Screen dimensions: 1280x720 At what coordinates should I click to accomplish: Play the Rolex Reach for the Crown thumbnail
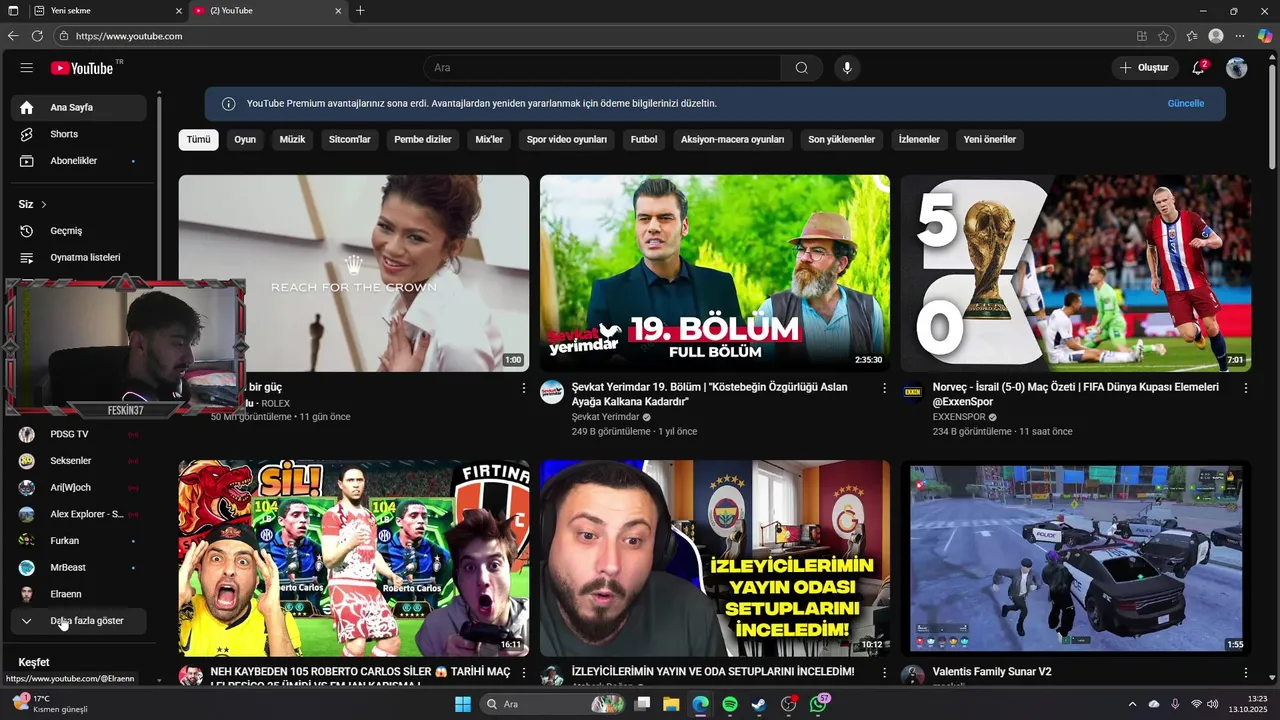point(354,273)
